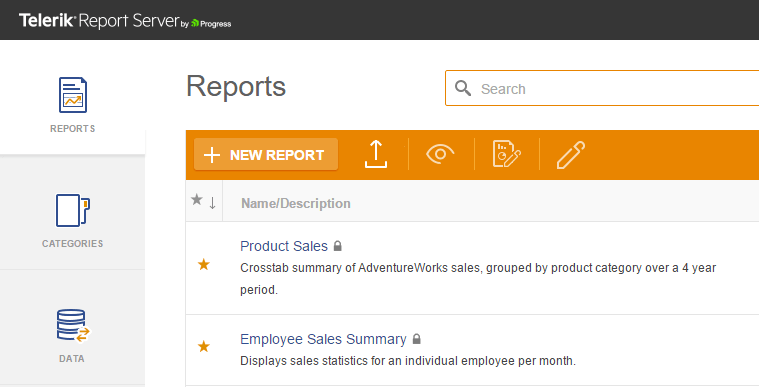This screenshot has width=759, height=387.
Task: Click the NEW REPORT button
Action: [266, 155]
